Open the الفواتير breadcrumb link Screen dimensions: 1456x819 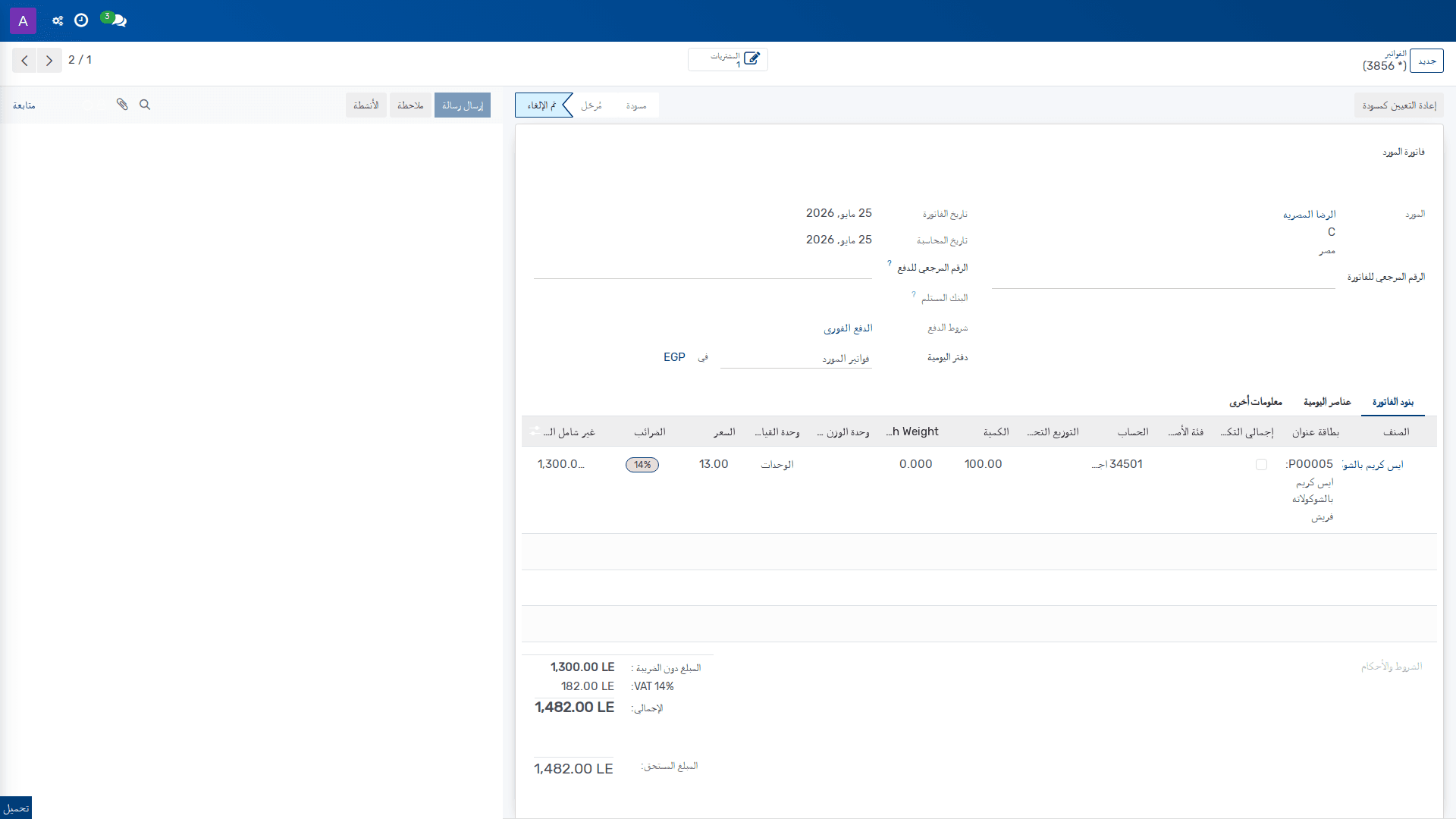(1395, 54)
